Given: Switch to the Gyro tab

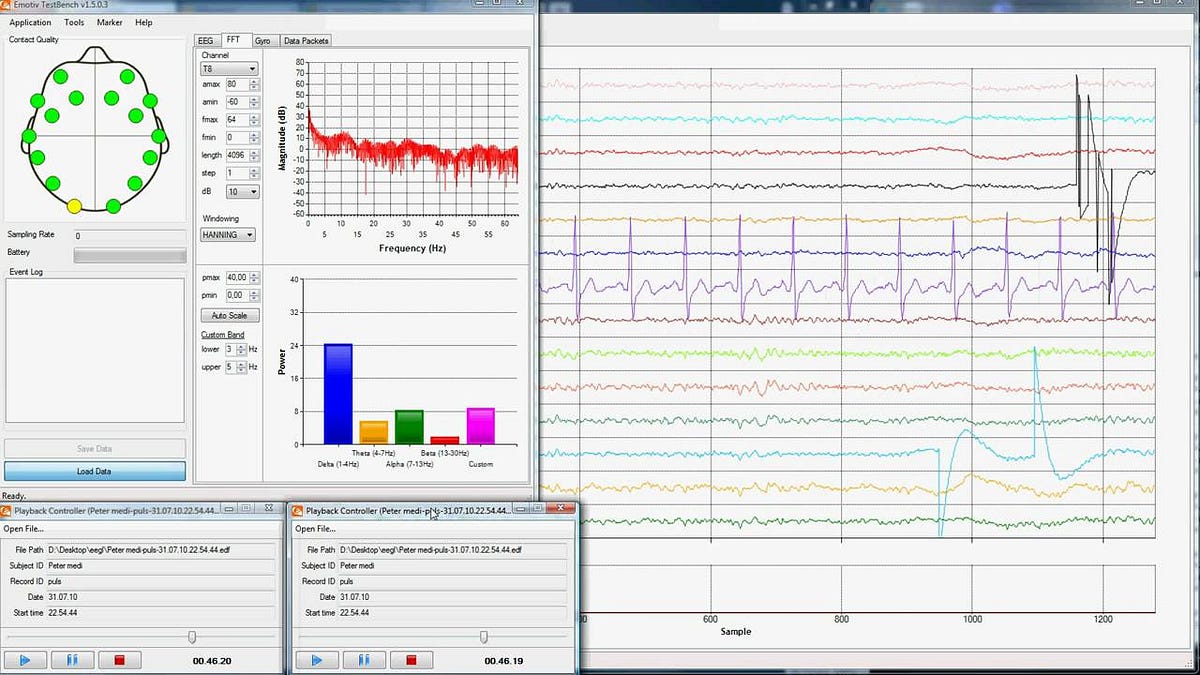Looking at the screenshot, I should [262, 40].
